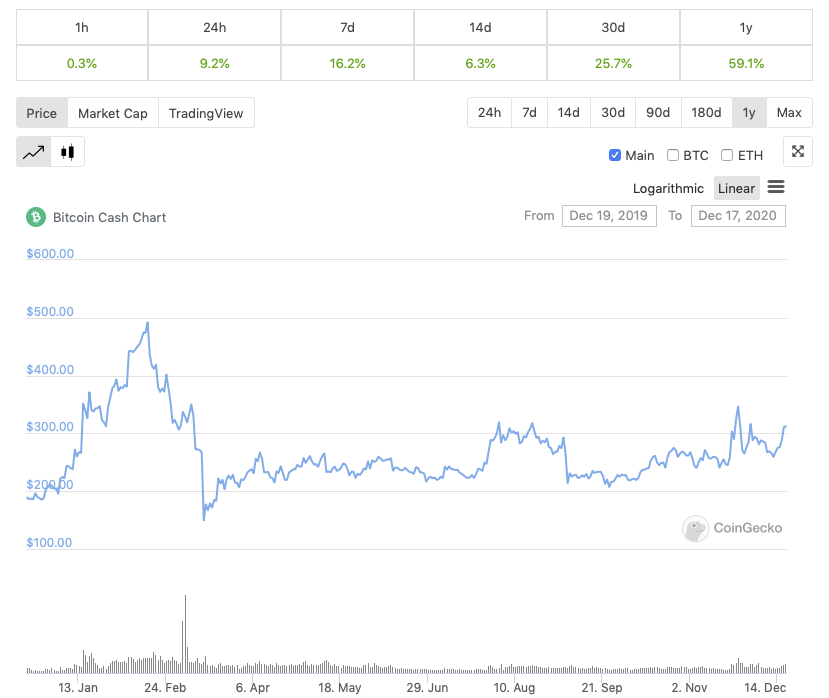829x698 pixels.
Task: Switch to candlestick chart icon
Action: pyautogui.click(x=67, y=152)
